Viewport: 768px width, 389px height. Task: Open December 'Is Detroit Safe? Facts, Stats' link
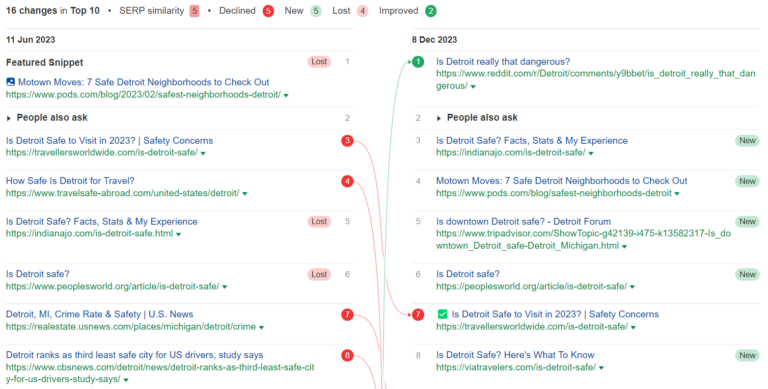[x=532, y=141]
